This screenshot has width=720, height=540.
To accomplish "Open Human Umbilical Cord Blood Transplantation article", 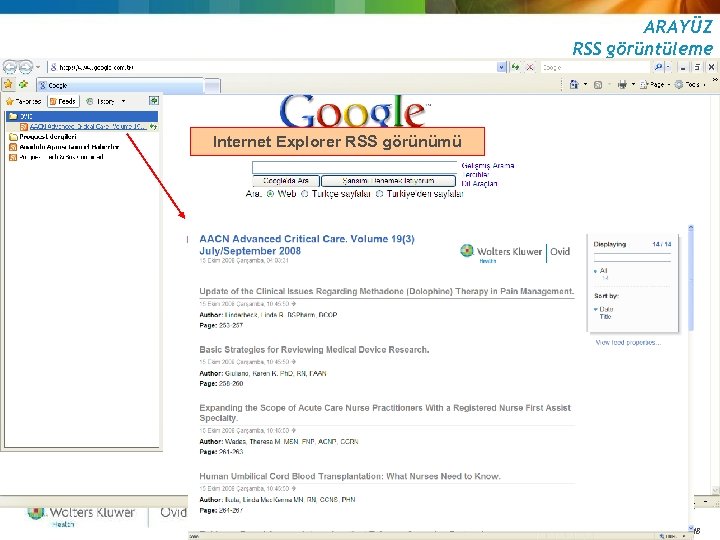I will point(350,476).
